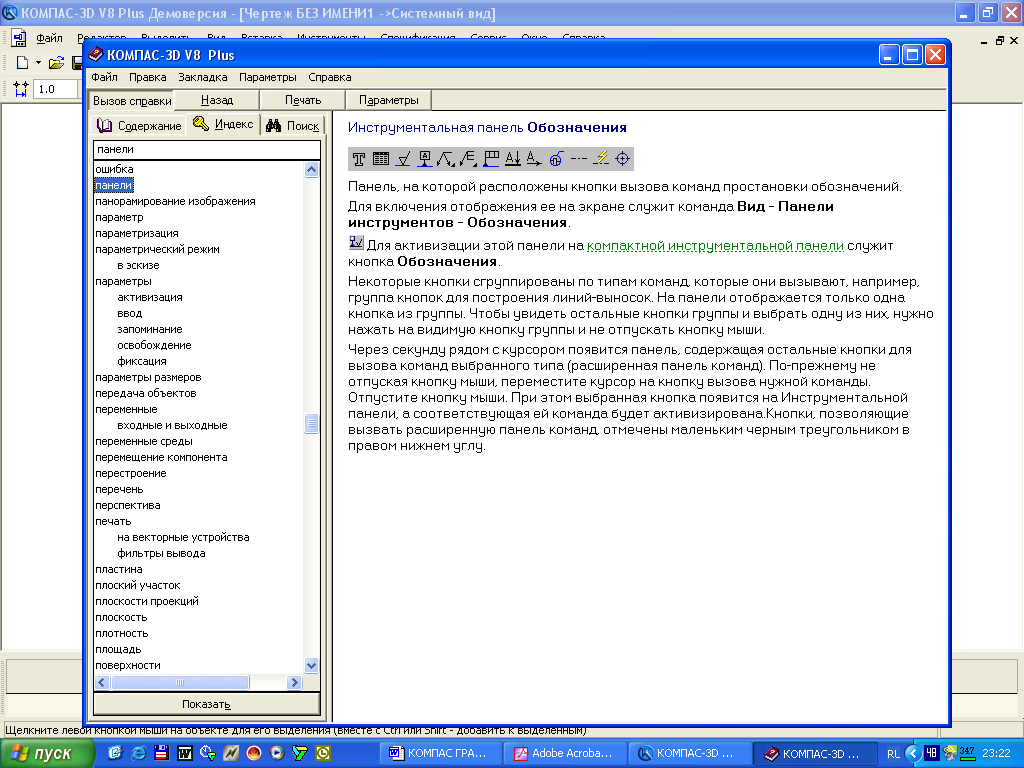The width and height of the screenshot is (1024, 768).
Task: Click the detail view circle icon in the panel image
Action: pos(556,159)
